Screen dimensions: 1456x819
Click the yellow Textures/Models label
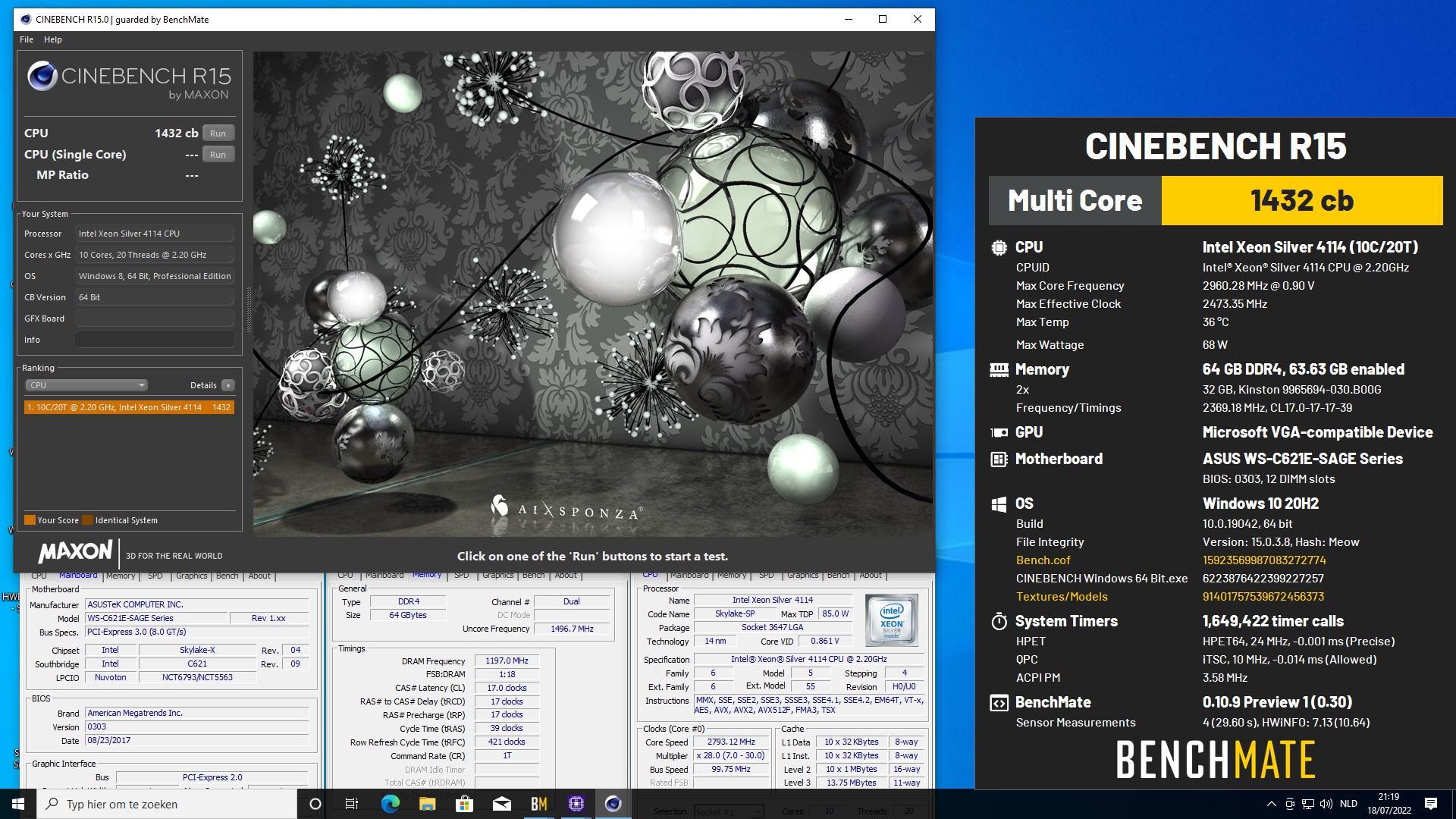pyautogui.click(x=1062, y=597)
